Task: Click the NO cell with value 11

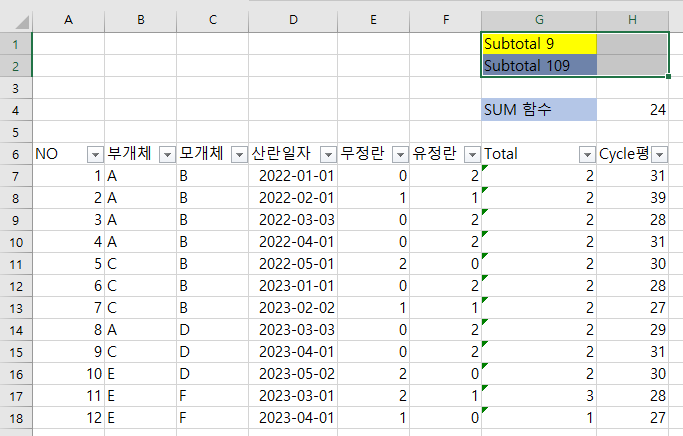Action: [68, 396]
